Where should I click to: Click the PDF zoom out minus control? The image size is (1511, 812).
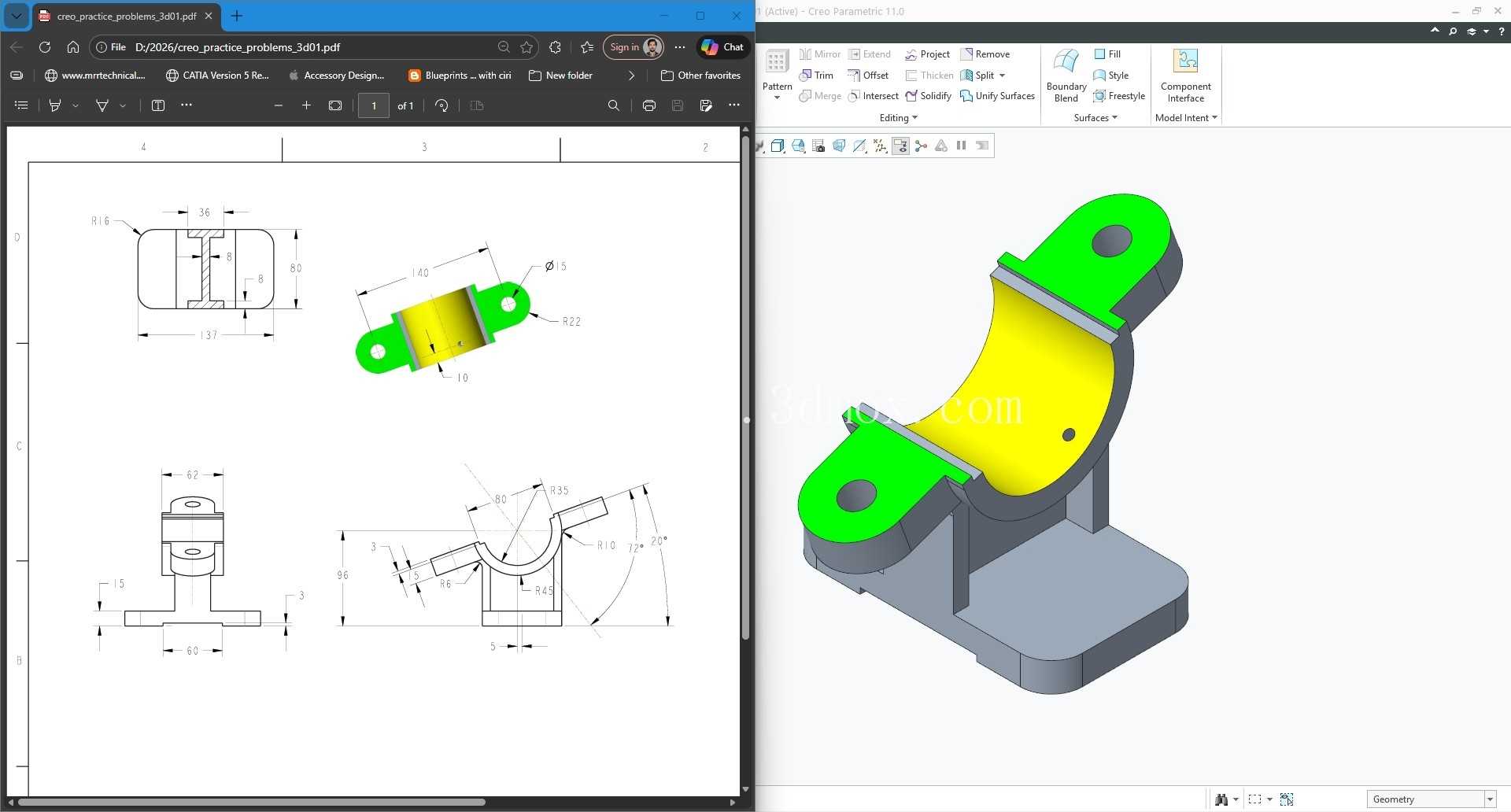coord(278,105)
